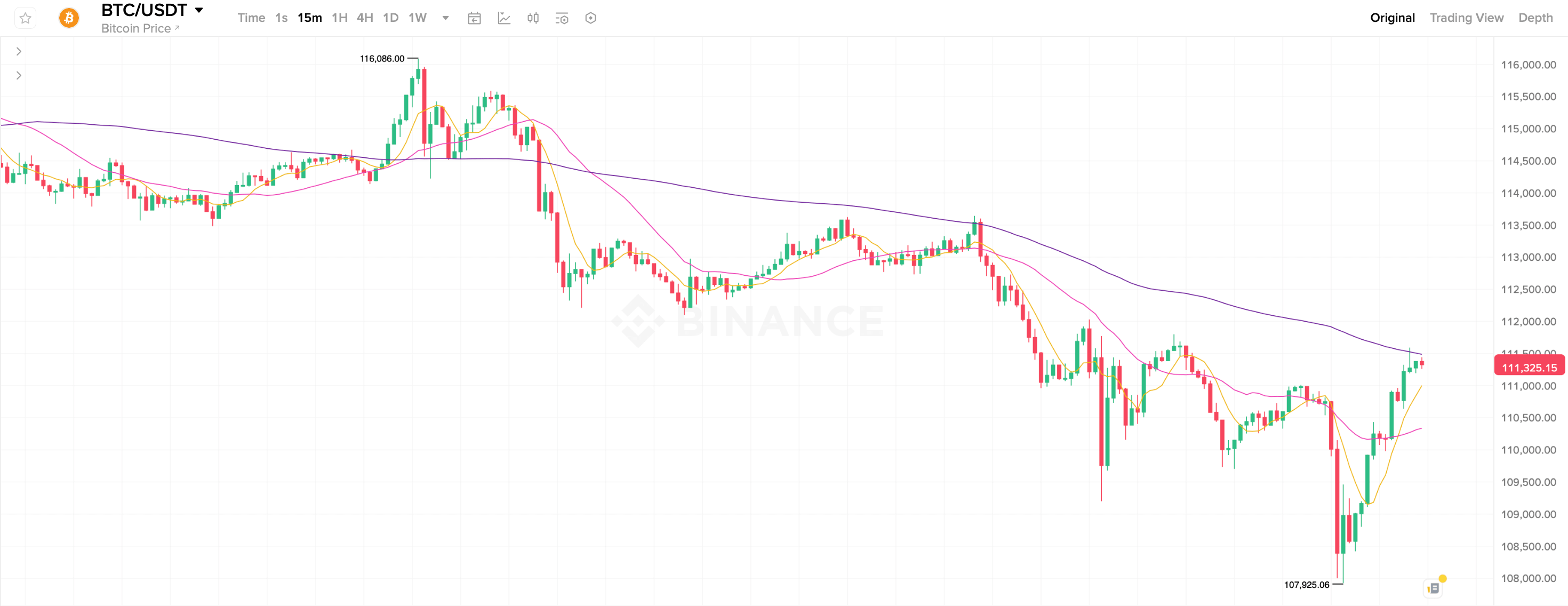Open the Bitcoin Price link
This screenshot has width=1568, height=606.
140,29
